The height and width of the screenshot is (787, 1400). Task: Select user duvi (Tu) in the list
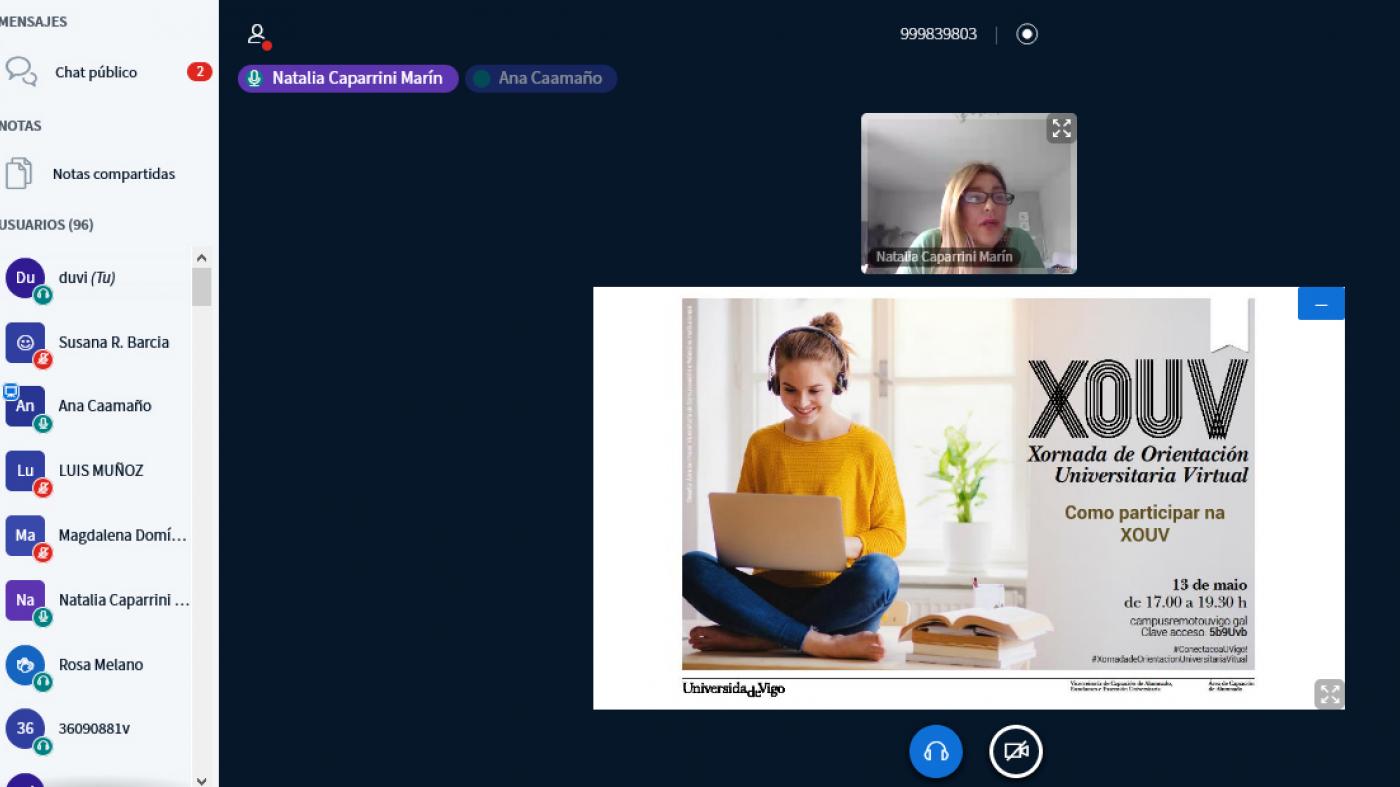coord(97,278)
